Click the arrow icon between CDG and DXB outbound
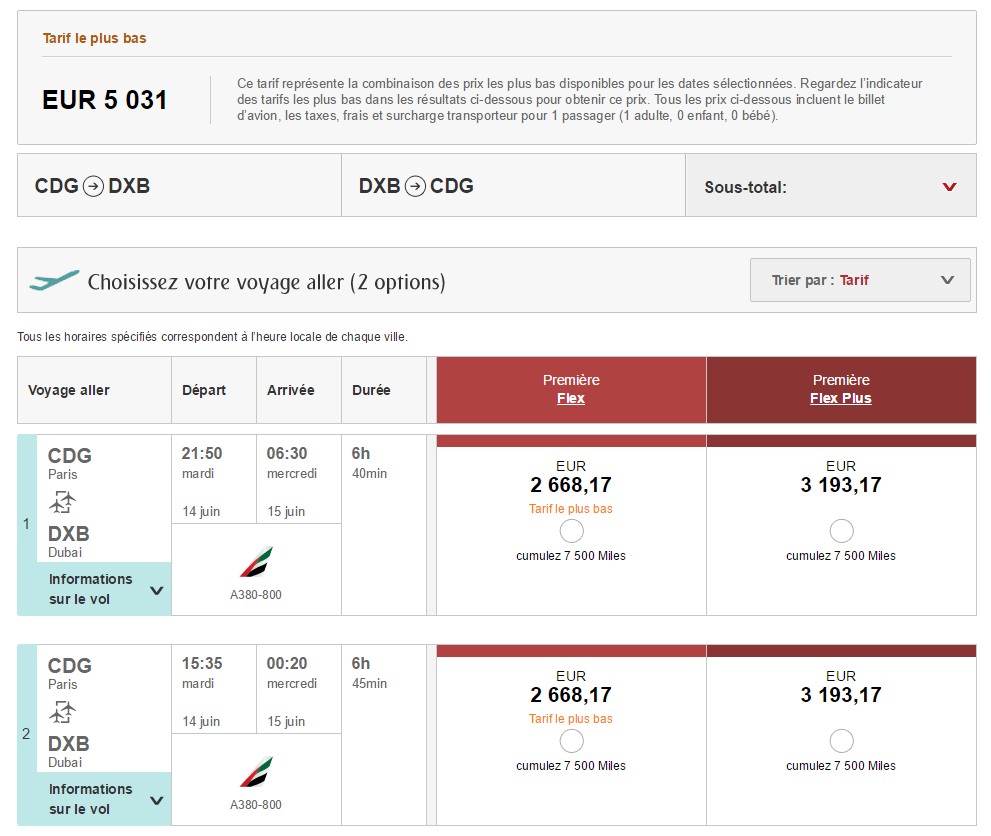Screen dimensions: 991x836 [x=93, y=186]
